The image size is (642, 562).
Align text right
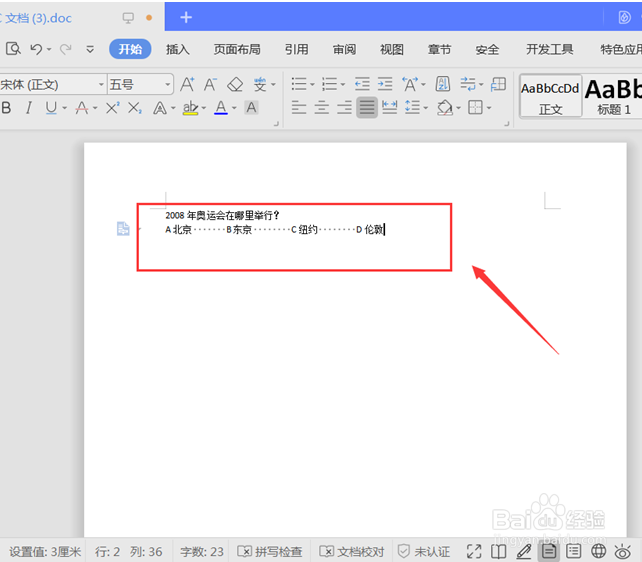click(x=344, y=108)
